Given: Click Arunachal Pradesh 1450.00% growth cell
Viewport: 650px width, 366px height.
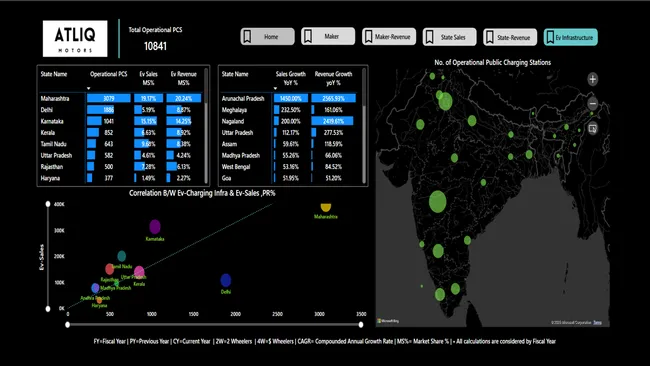Looking at the screenshot, I should click(291, 98).
